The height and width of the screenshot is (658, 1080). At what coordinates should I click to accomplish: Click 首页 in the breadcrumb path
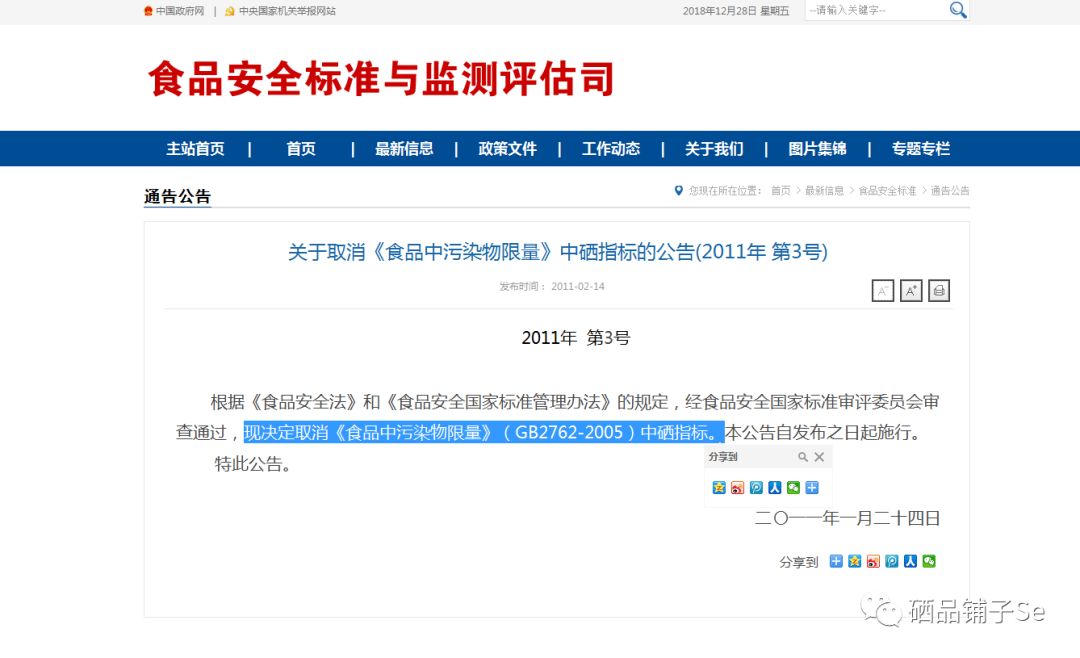(780, 191)
